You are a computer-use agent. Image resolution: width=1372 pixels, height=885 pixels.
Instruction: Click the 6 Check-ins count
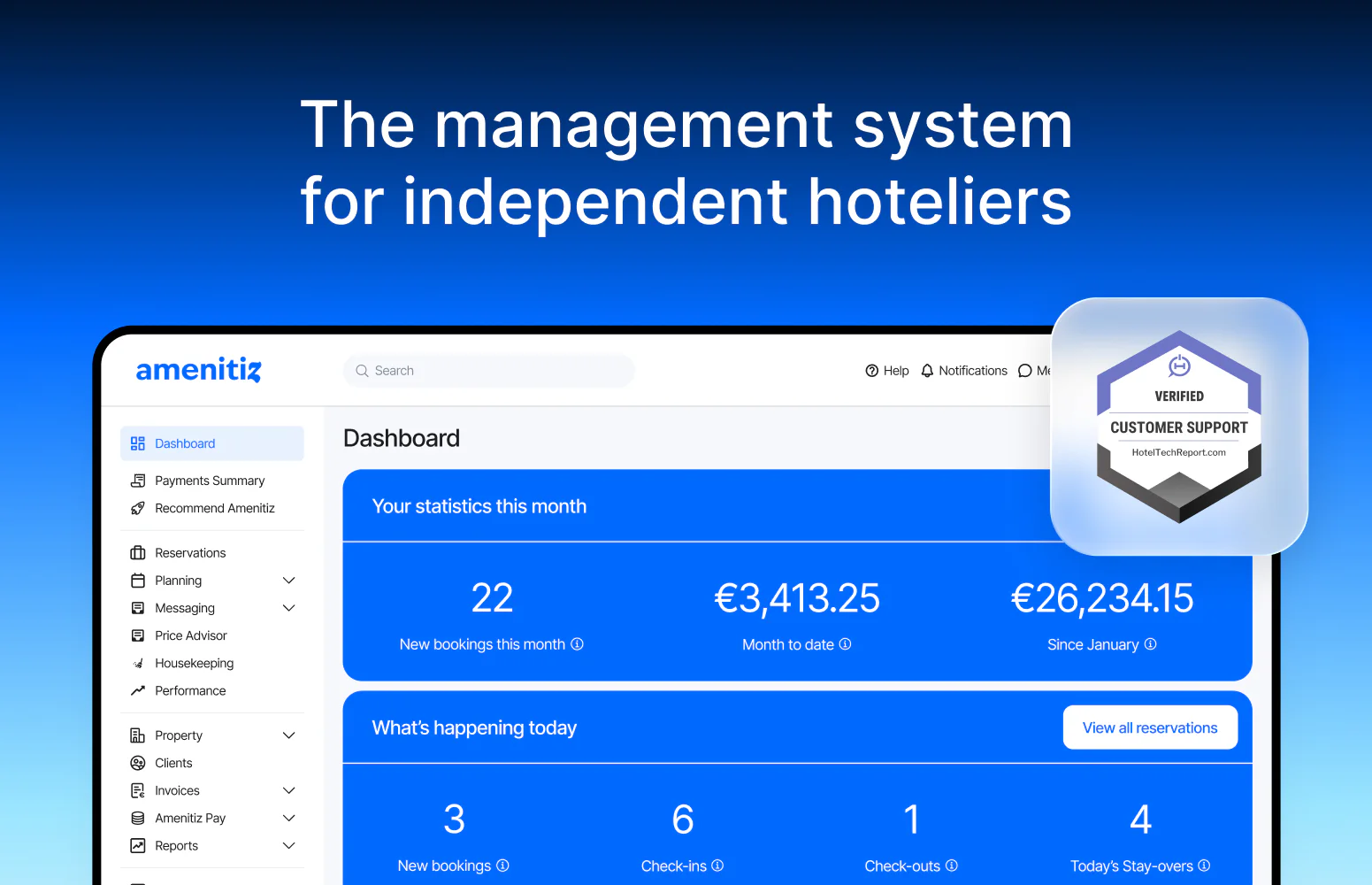tap(683, 820)
